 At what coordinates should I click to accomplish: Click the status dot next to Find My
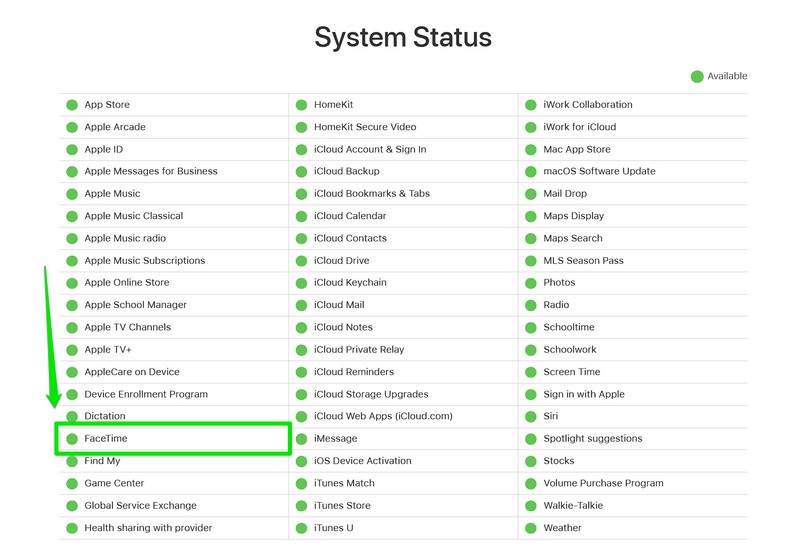point(71,461)
